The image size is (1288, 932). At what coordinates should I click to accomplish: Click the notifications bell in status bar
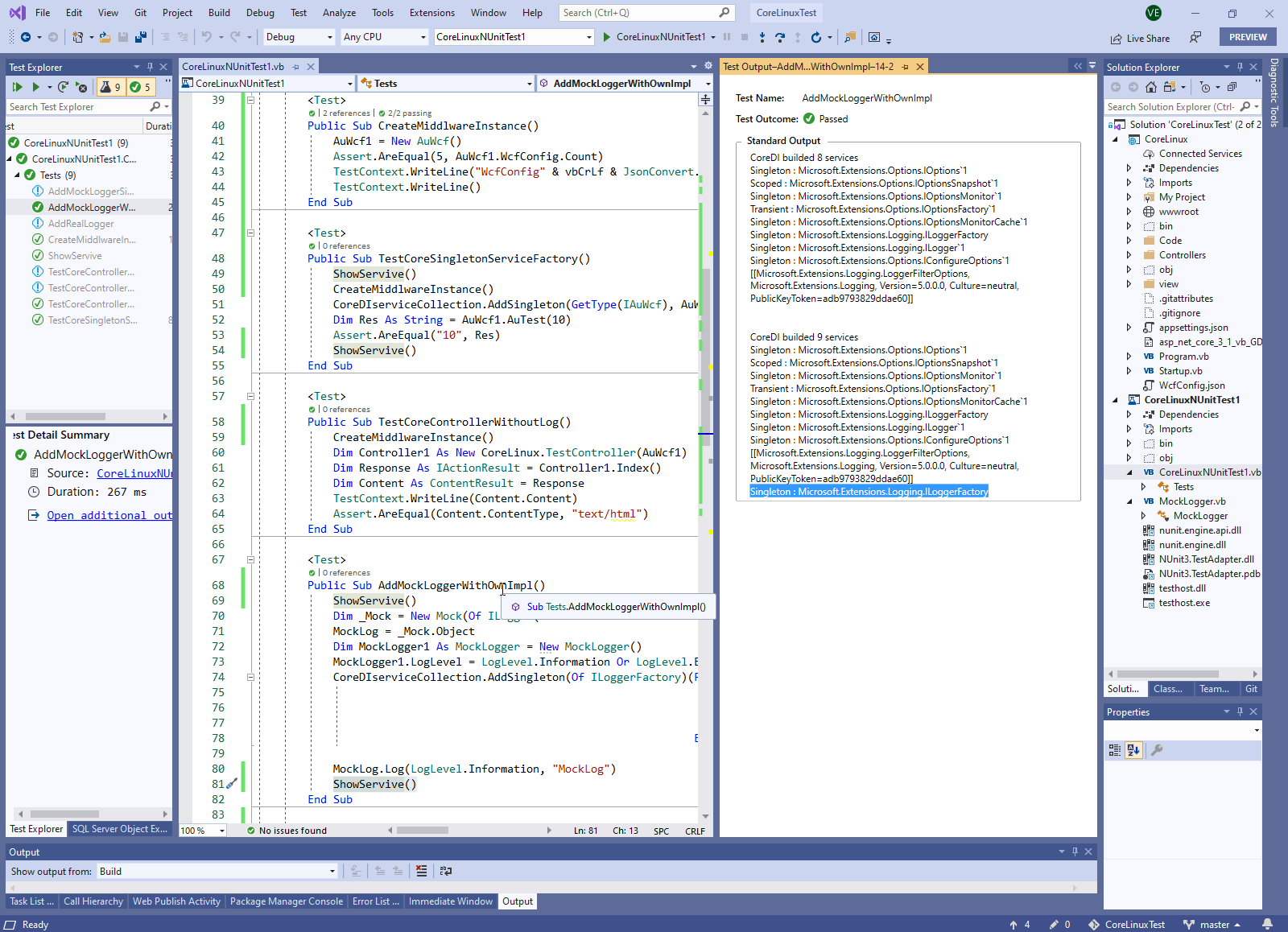(x=1267, y=924)
